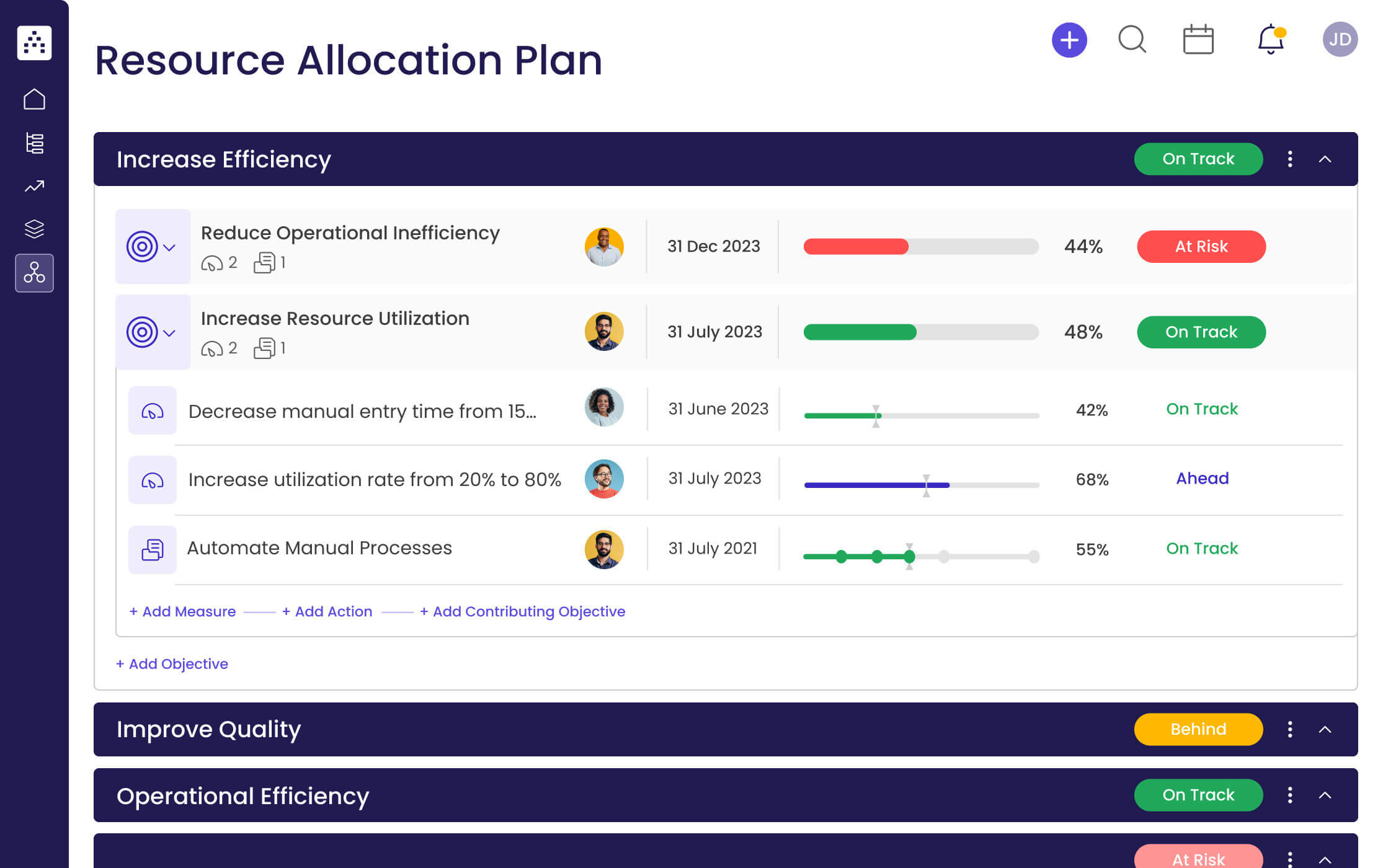Viewport: 1383px width, 868px height.
Task: Toggle chevron on Increase Resource Utilization row
Action: pos(171,332)
